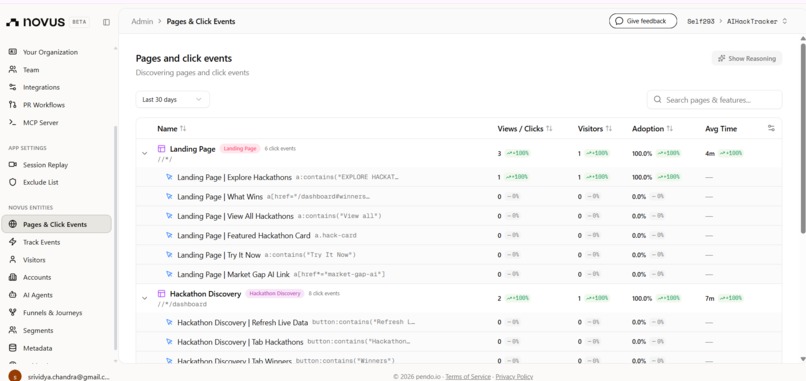Select Landing Page | Explore Hackathons row

459,177
